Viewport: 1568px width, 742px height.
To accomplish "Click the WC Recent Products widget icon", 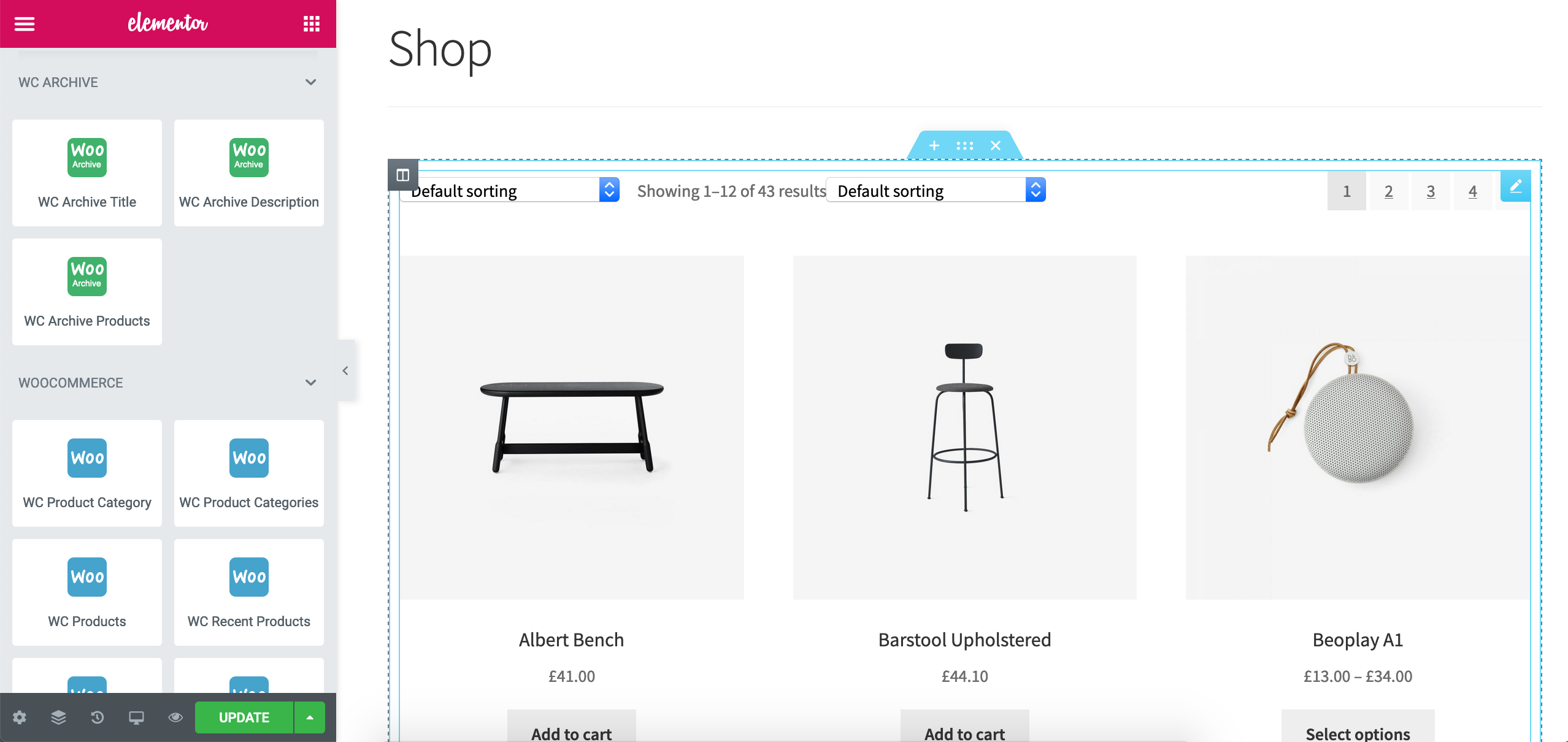I will [248, 577].
